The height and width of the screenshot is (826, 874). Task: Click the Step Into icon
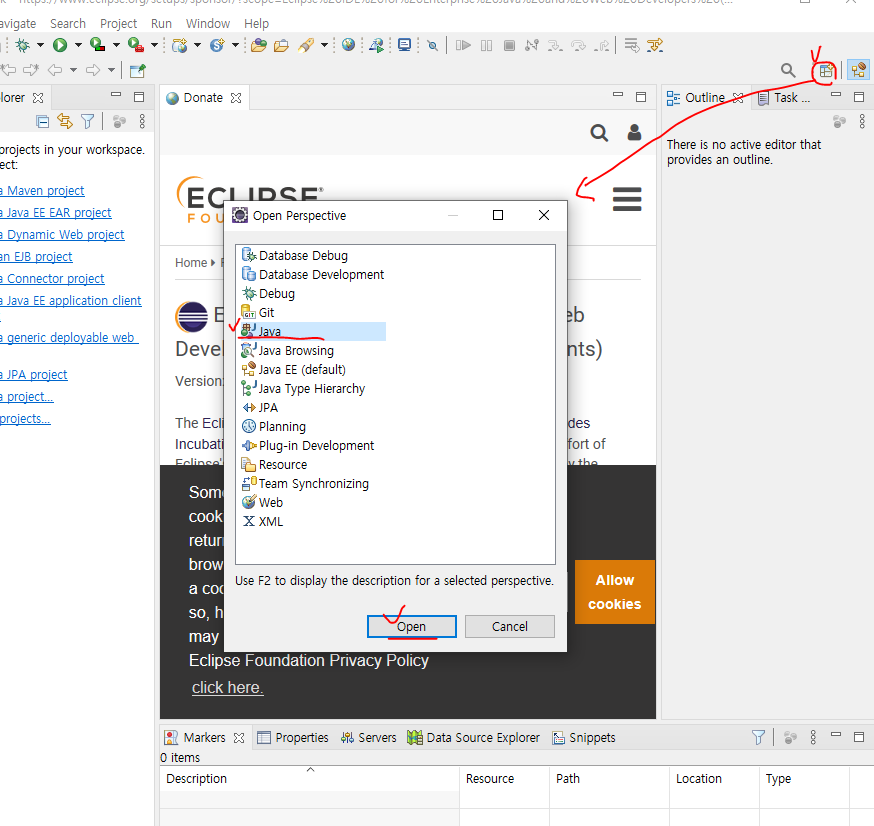[x=555, y=45]
